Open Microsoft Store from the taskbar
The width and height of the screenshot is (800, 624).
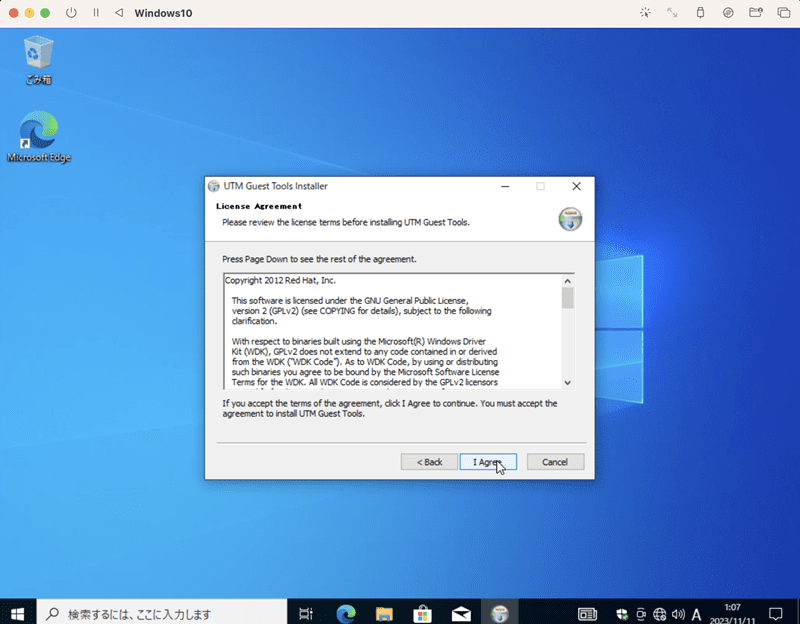[422, 614]
